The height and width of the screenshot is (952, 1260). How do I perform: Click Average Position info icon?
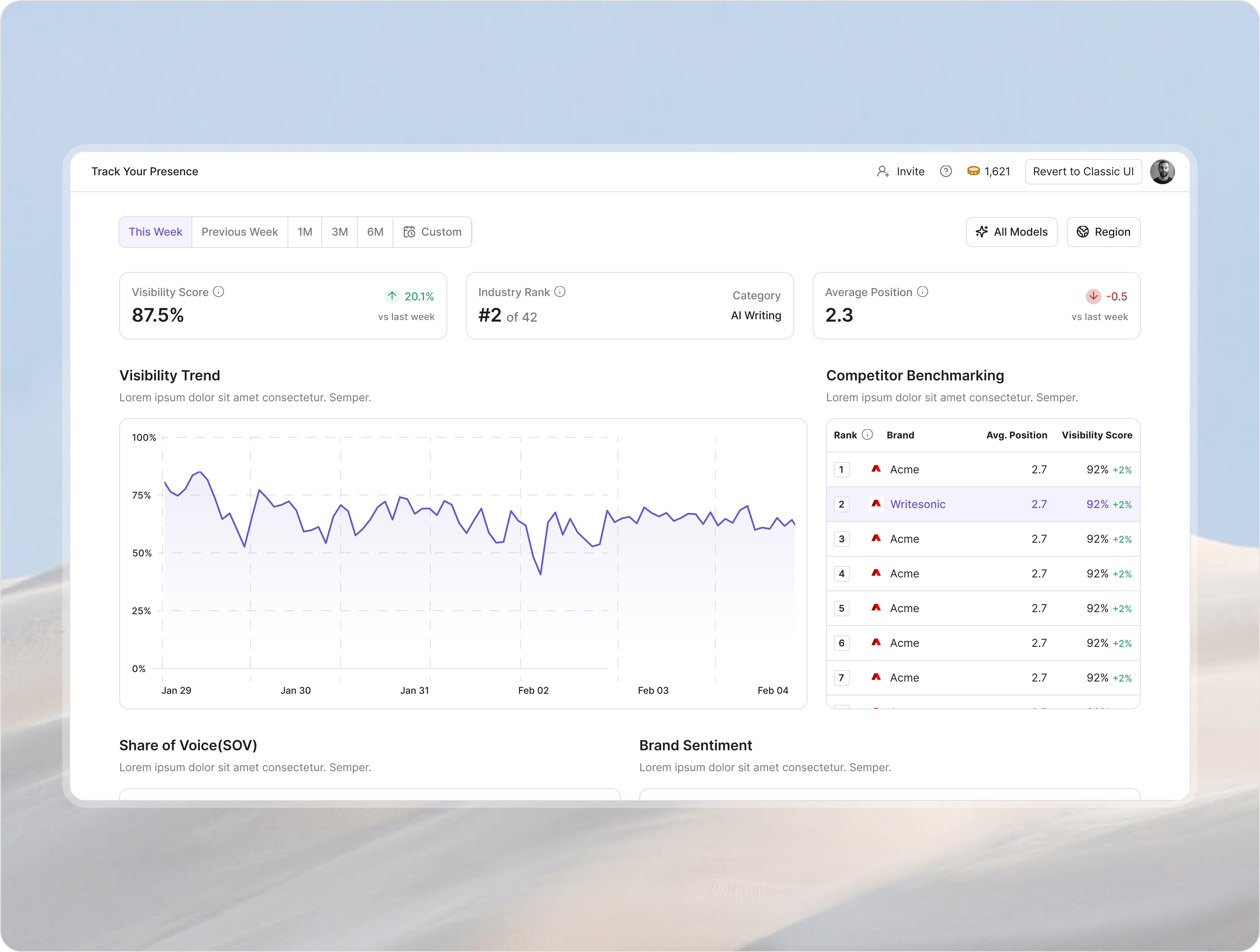[x=922, y=292]
